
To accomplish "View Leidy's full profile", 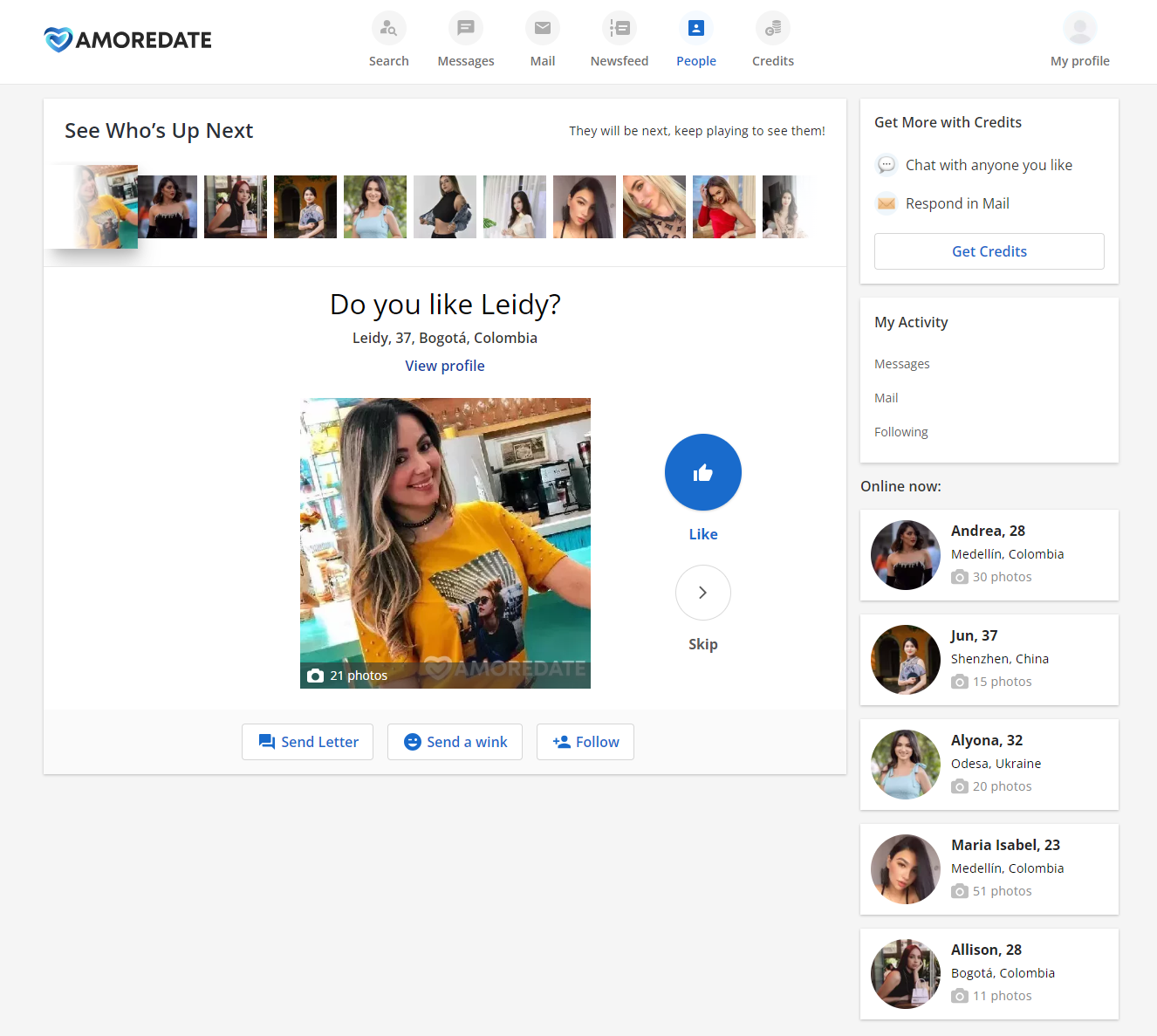I will click(444, 365).
